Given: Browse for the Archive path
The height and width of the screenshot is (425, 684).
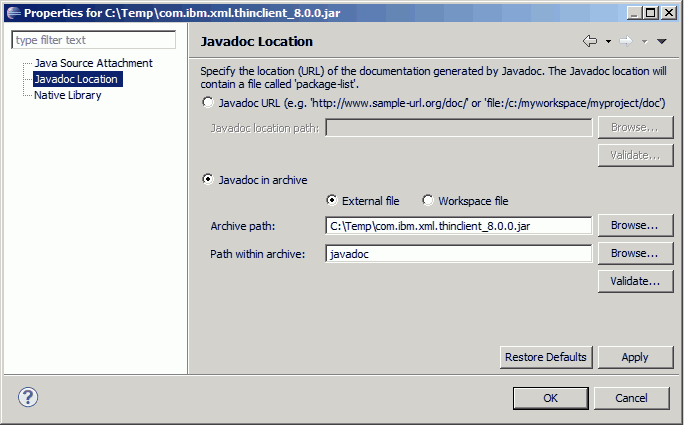Looking at the screenshot, I should point(635,226).
